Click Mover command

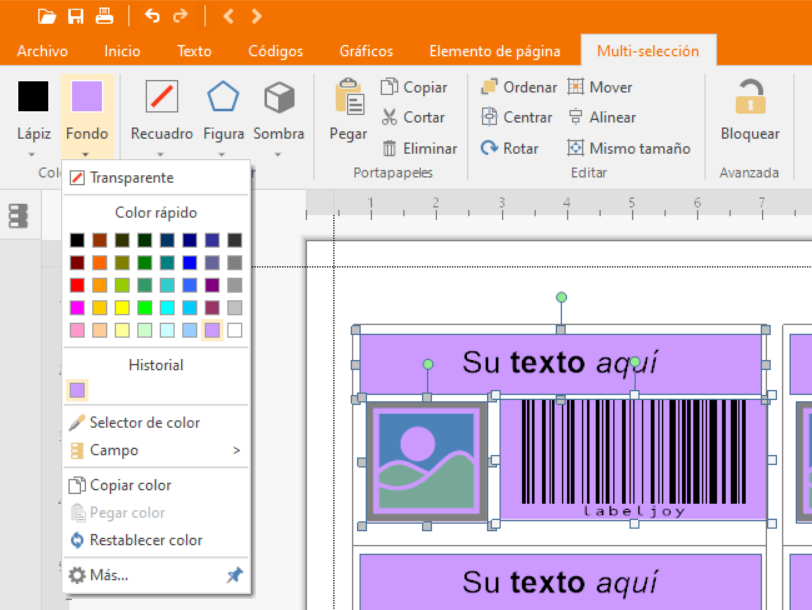[600, 87]
